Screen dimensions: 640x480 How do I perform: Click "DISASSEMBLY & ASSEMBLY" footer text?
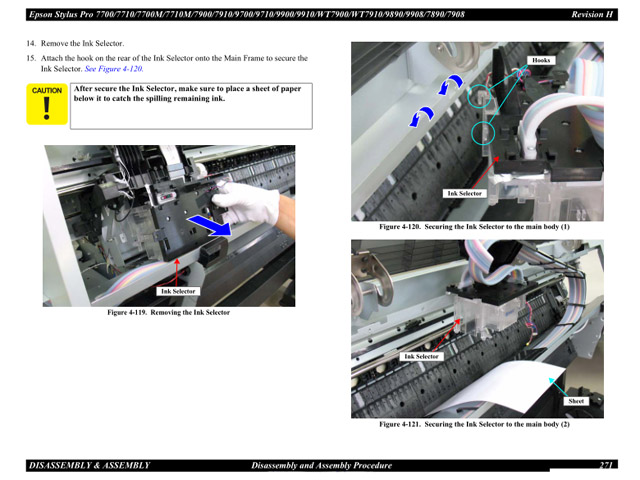point(90,465)
